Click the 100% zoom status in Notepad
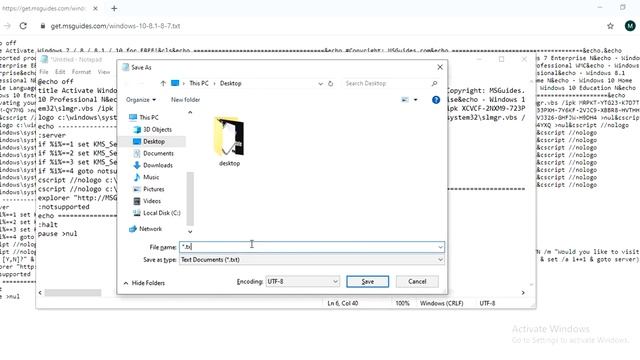This screenshot has width=640, height=360. click(x=402, y=303)
